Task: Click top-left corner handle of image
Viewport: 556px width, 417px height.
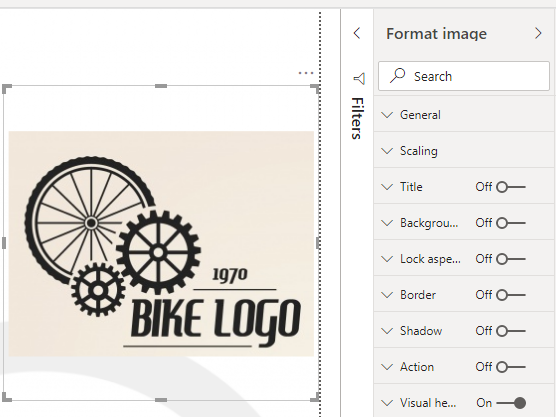Action: (7, 89)
